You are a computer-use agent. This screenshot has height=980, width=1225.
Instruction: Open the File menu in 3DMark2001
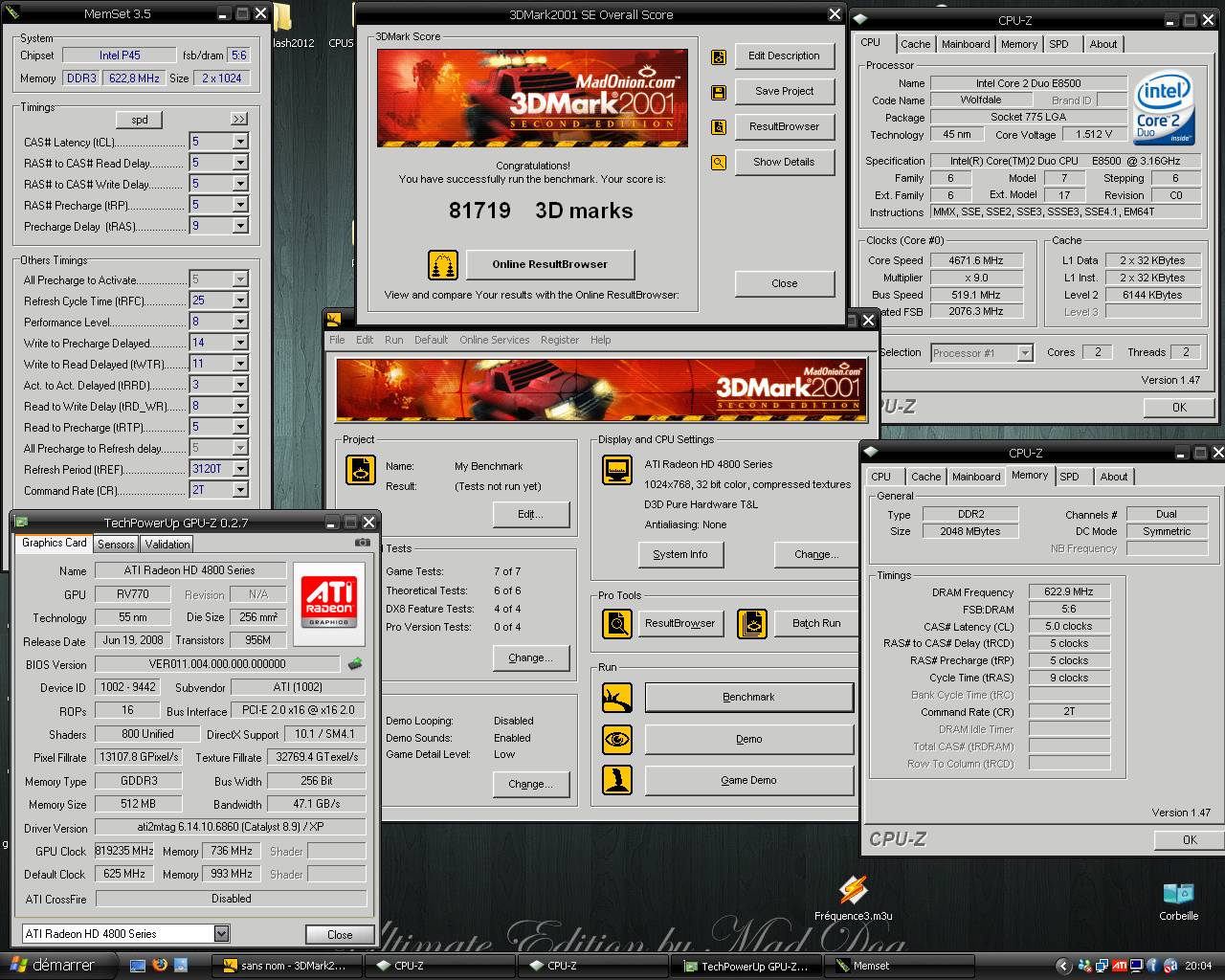tap(337, 340)
